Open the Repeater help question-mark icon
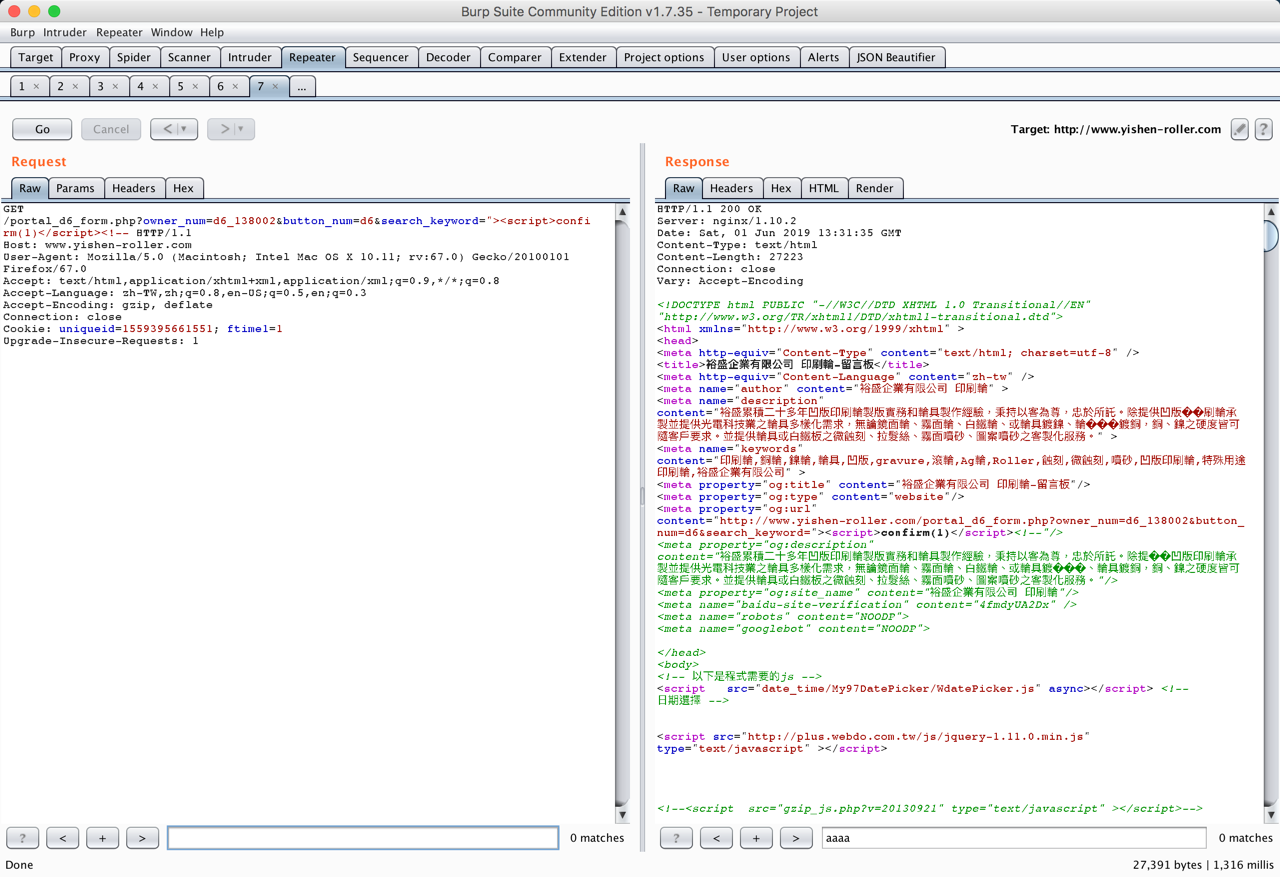 tap(1264, 129)
